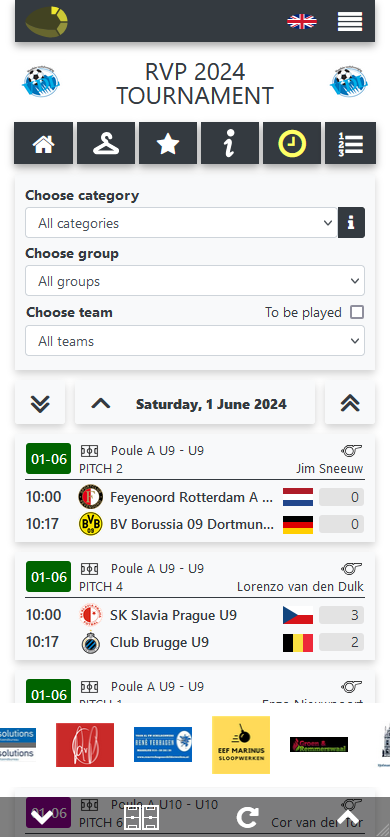The width and height of the screenshot is (390, 837).
Task: Click the category info button
Action: [x=351, y=223]
